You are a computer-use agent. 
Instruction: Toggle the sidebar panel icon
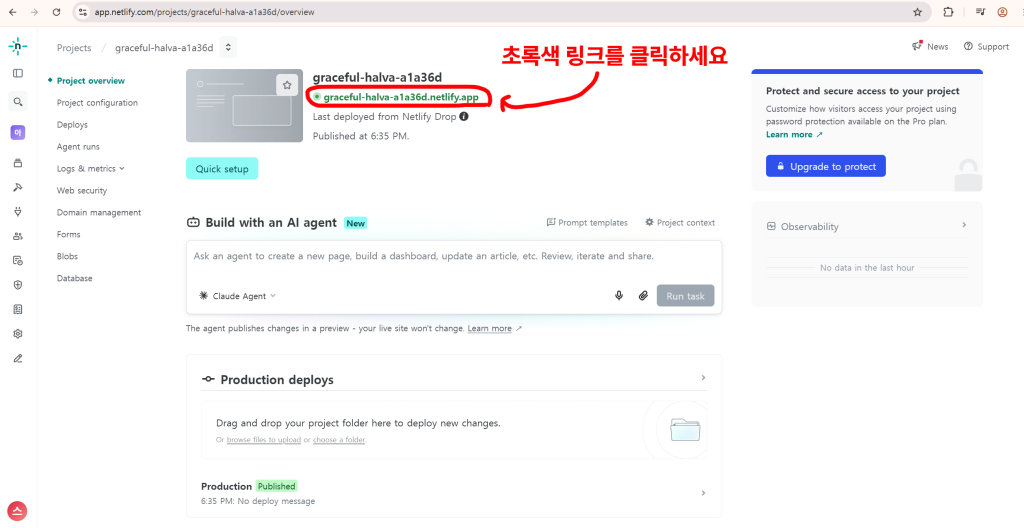click(18, 73)
